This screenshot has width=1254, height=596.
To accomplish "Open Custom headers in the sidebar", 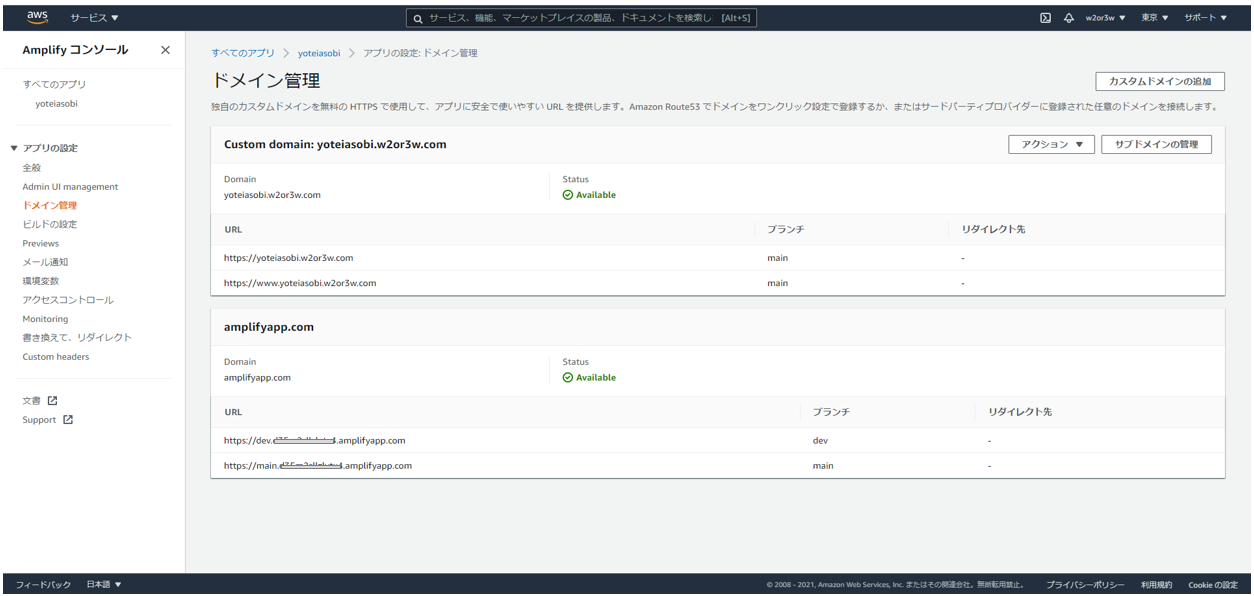I will pos(56,357).
